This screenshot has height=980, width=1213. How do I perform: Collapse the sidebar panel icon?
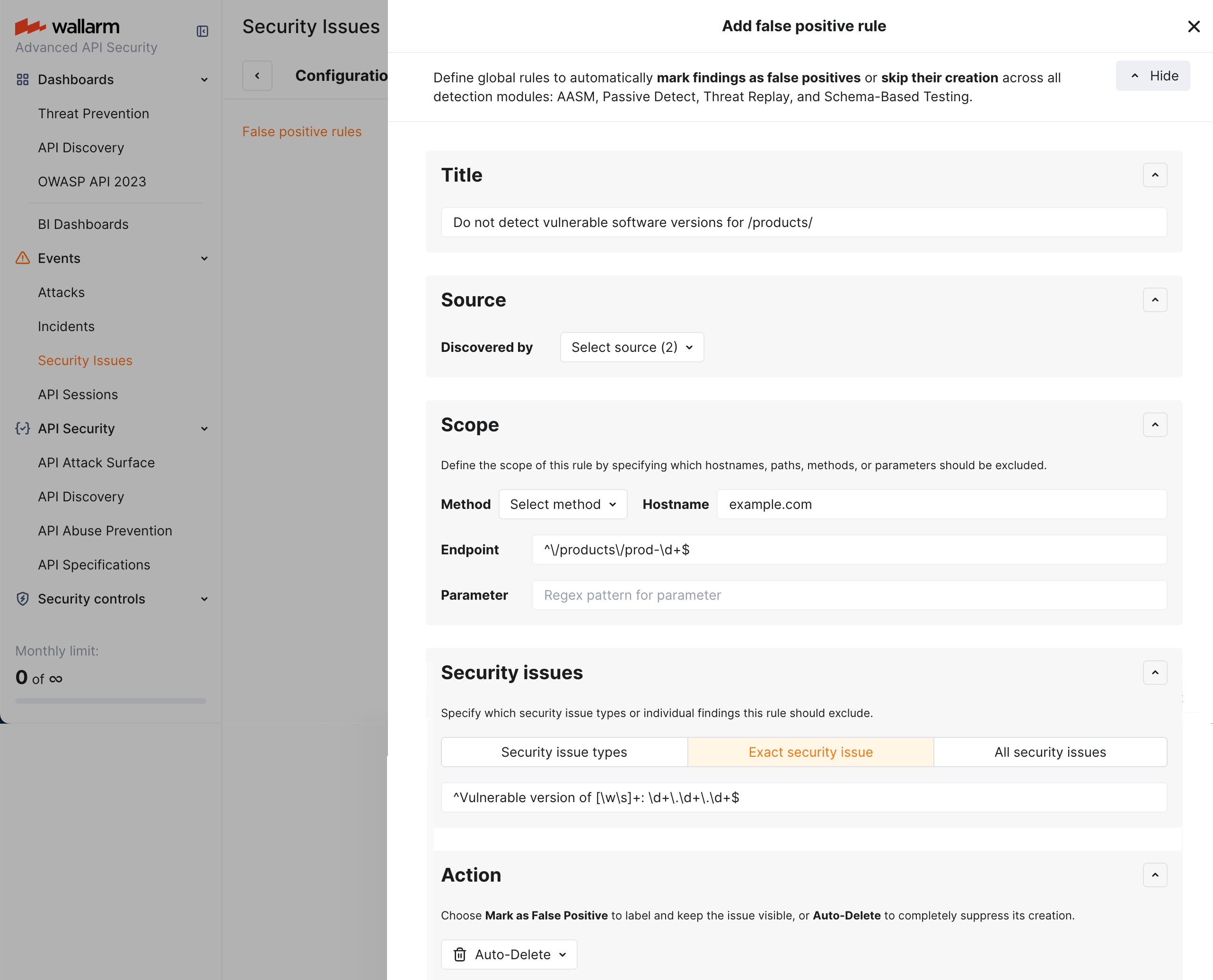pyautogui.click(x=202, y=31)
